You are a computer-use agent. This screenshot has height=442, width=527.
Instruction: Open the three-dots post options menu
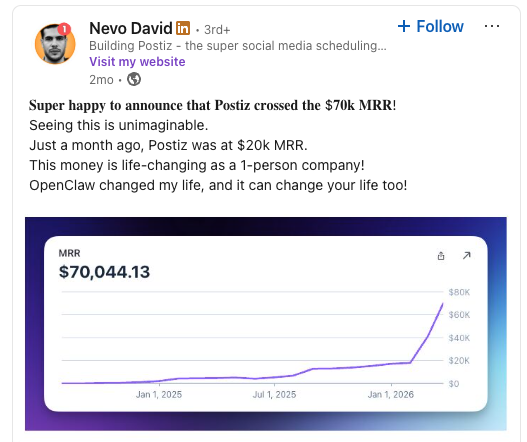point(492,26)
